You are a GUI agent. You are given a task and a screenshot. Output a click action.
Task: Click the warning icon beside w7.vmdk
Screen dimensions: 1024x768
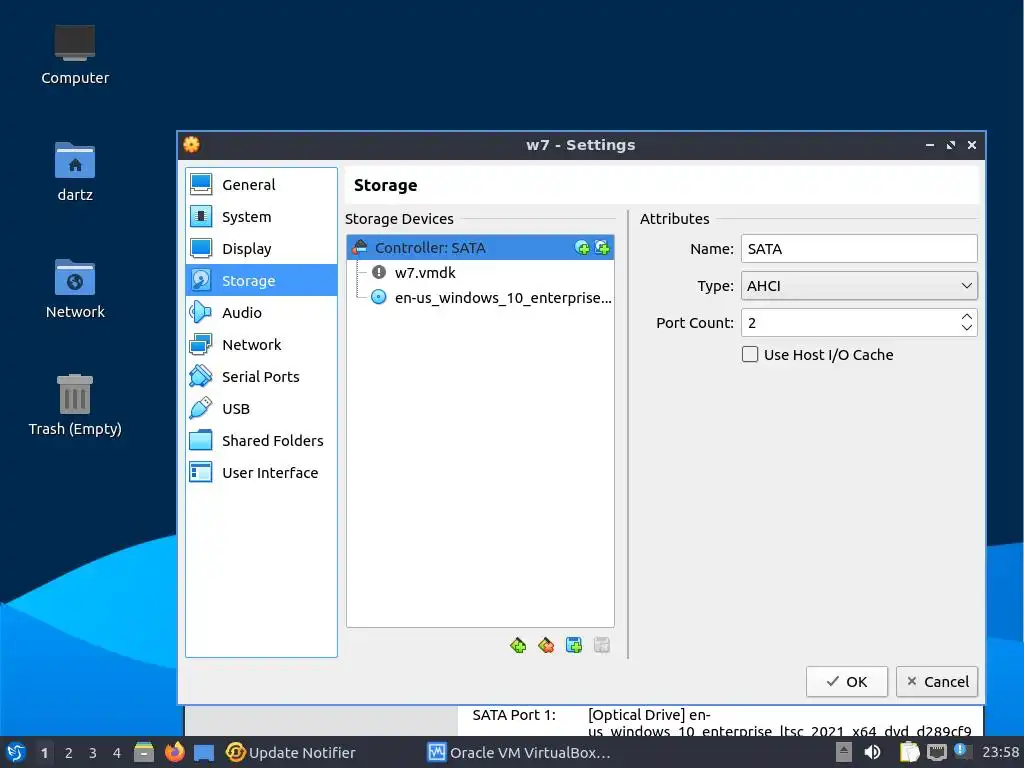[x=379, y=272]
